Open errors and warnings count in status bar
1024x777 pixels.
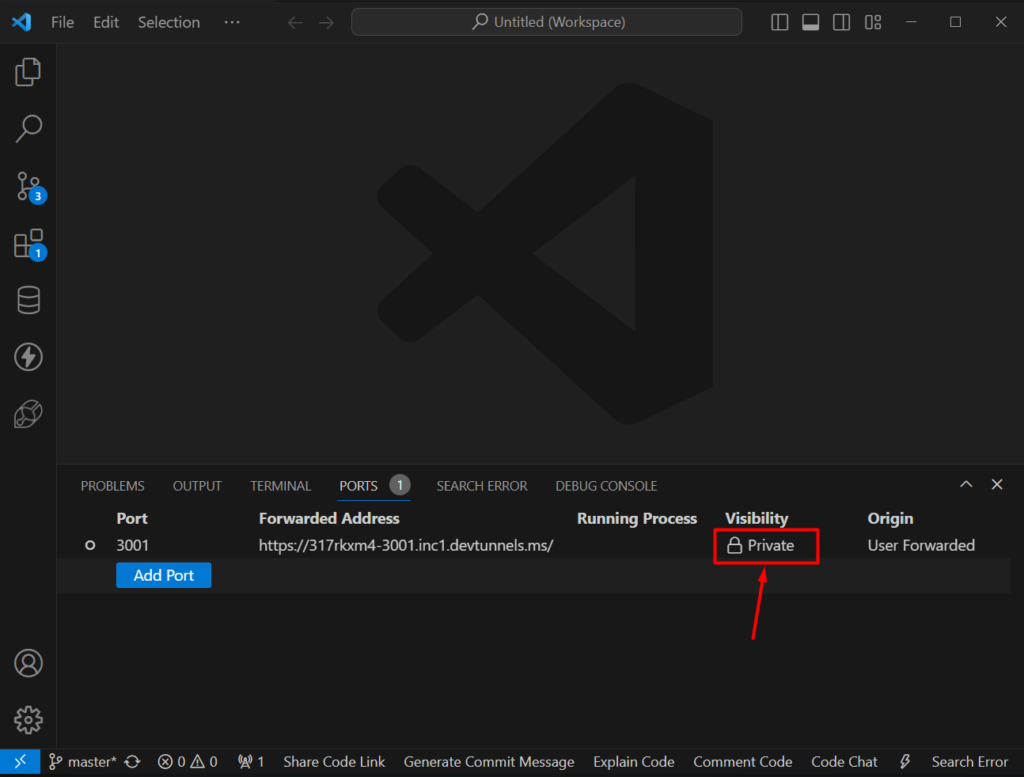[187, 762]
